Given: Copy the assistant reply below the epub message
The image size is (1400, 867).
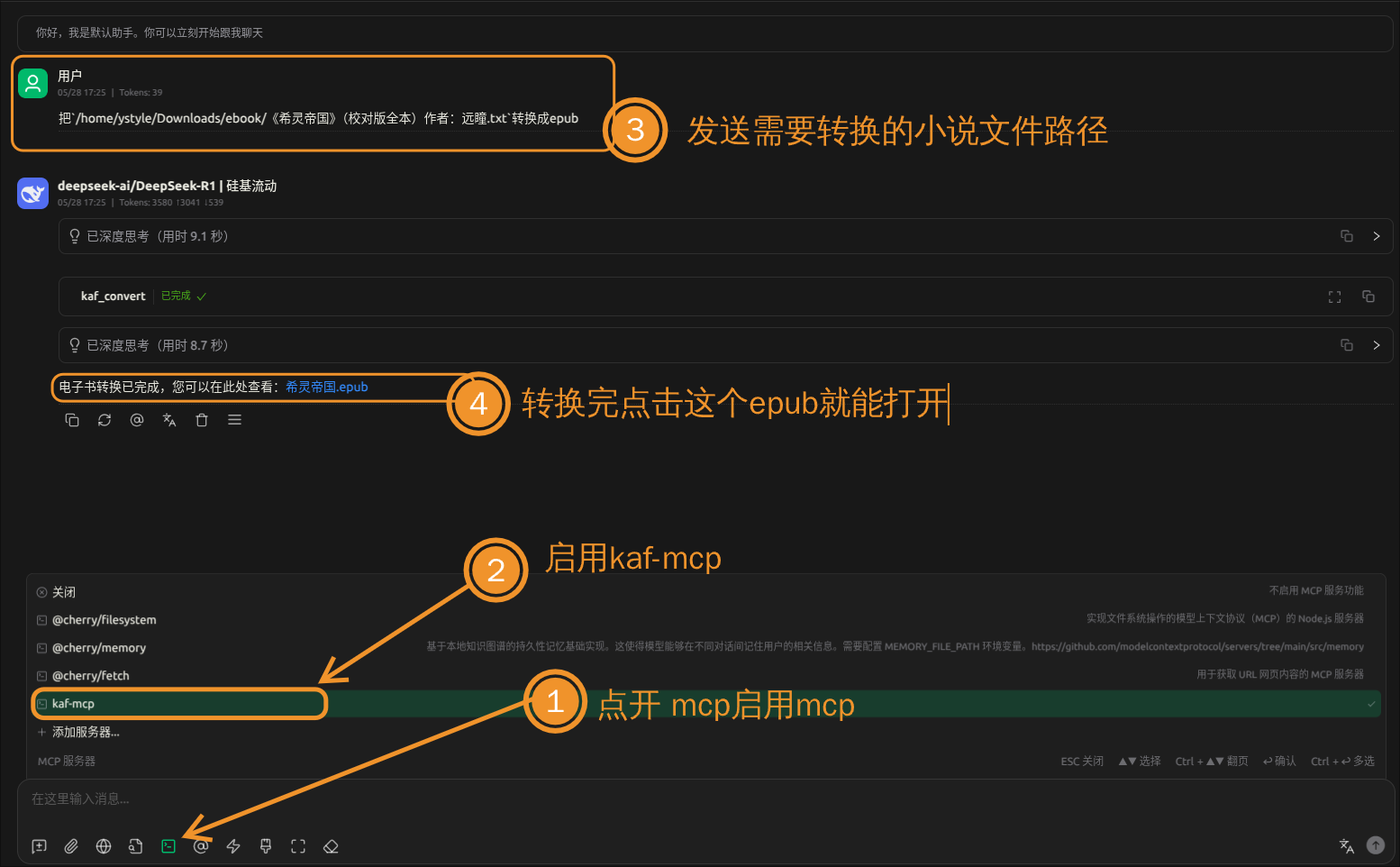Looking at the screenshot, I should pos(72,420).
